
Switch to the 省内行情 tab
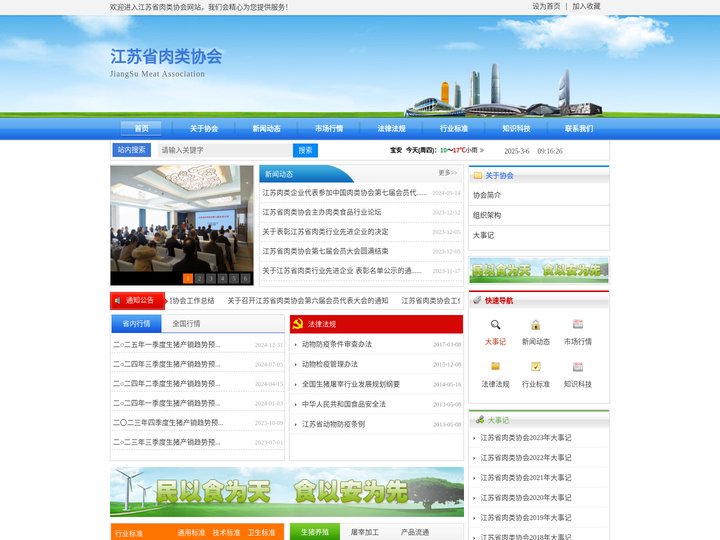pyautogui.click(x=136, y=324)
